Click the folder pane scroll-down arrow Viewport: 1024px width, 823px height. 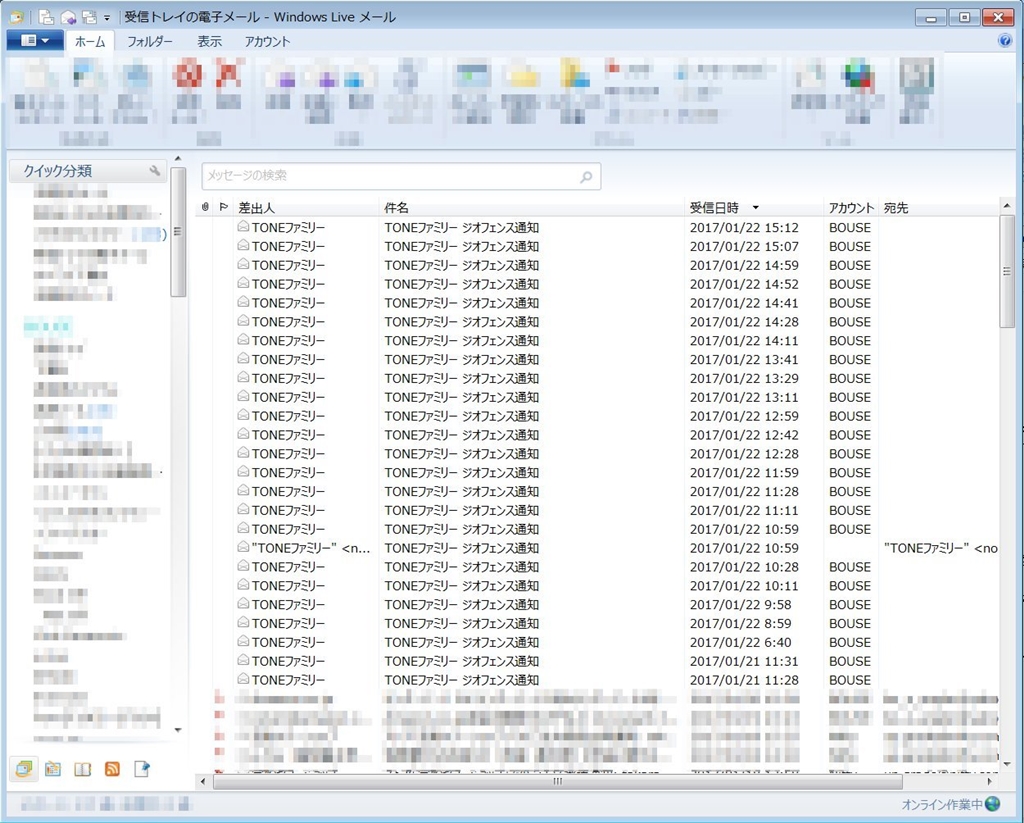[x=178, y=730]
